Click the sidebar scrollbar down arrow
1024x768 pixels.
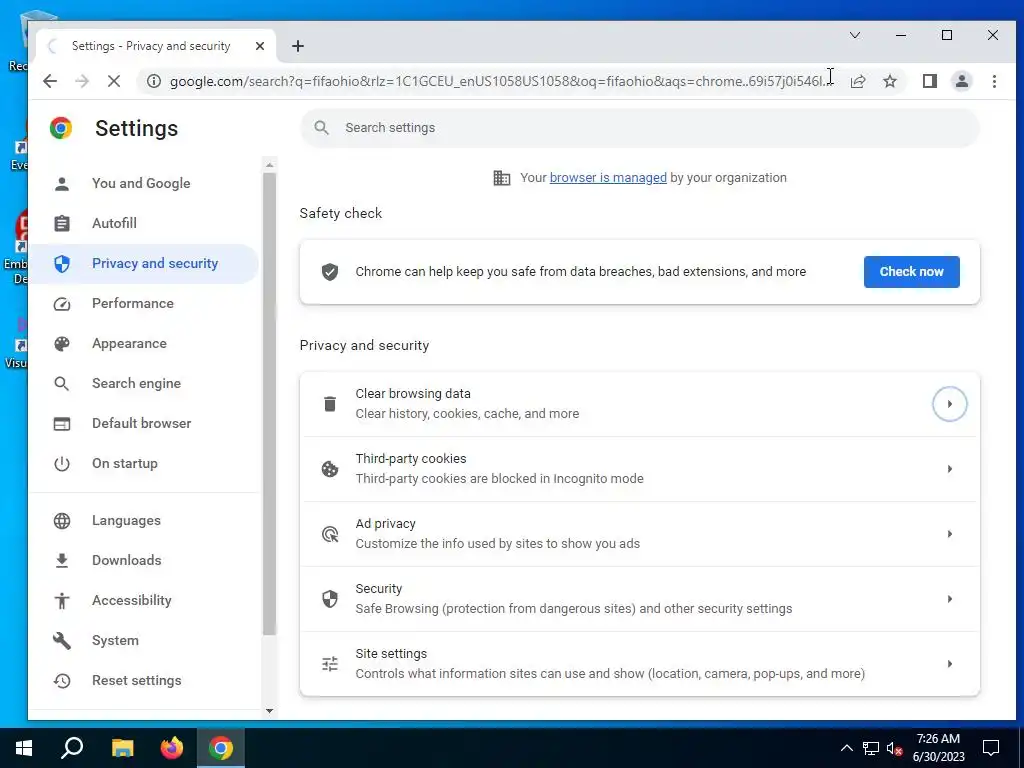point(269,711)
